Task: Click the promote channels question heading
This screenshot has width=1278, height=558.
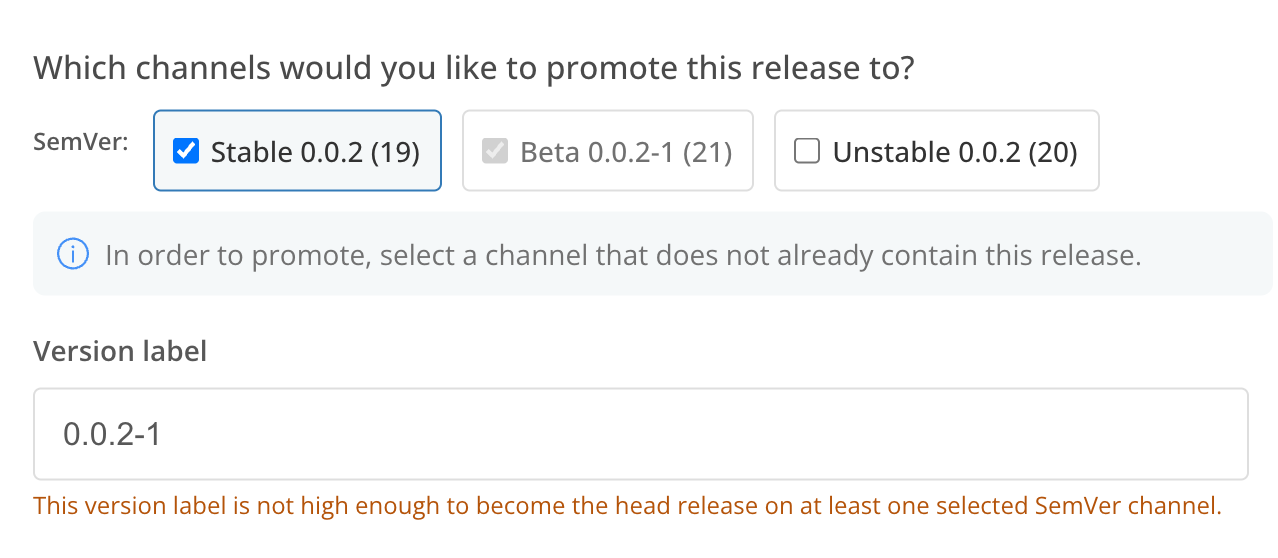Action: [475, 68]
